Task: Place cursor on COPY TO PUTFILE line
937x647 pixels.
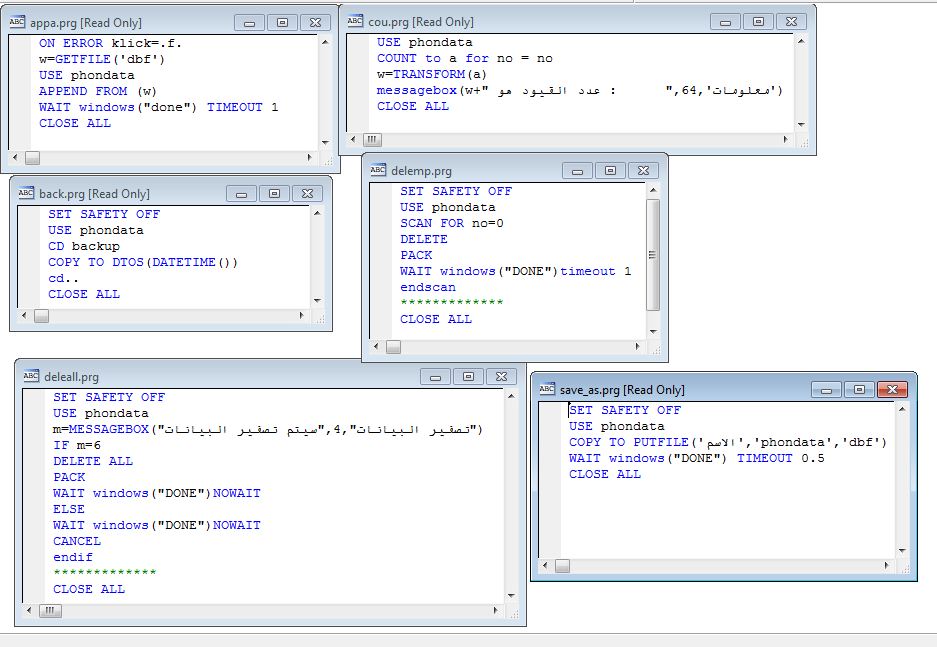Action: [x=728, y=442]
